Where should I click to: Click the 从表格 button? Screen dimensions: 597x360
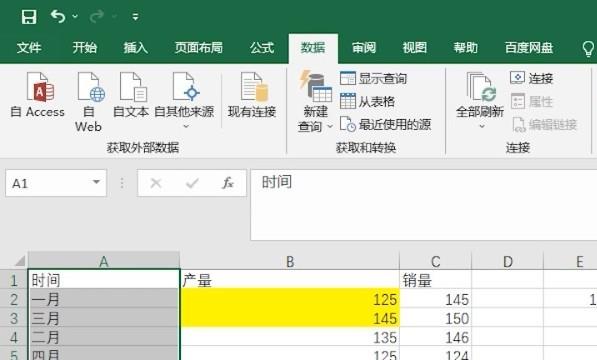[367, 101]
